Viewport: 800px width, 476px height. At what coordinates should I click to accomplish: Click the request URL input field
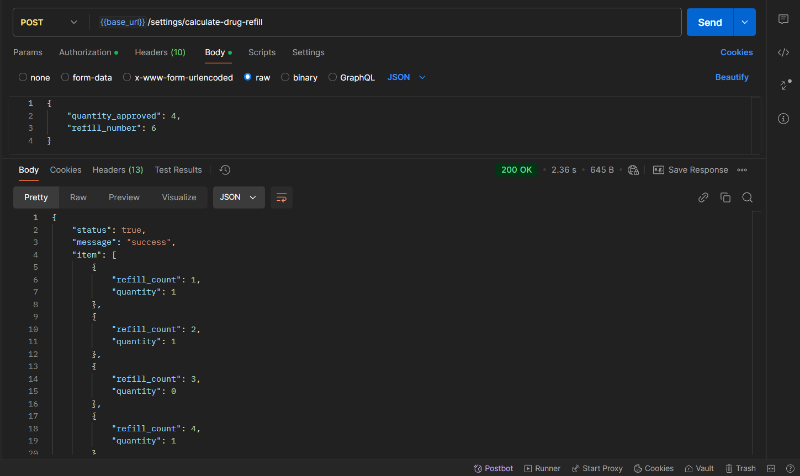point(386,22)
